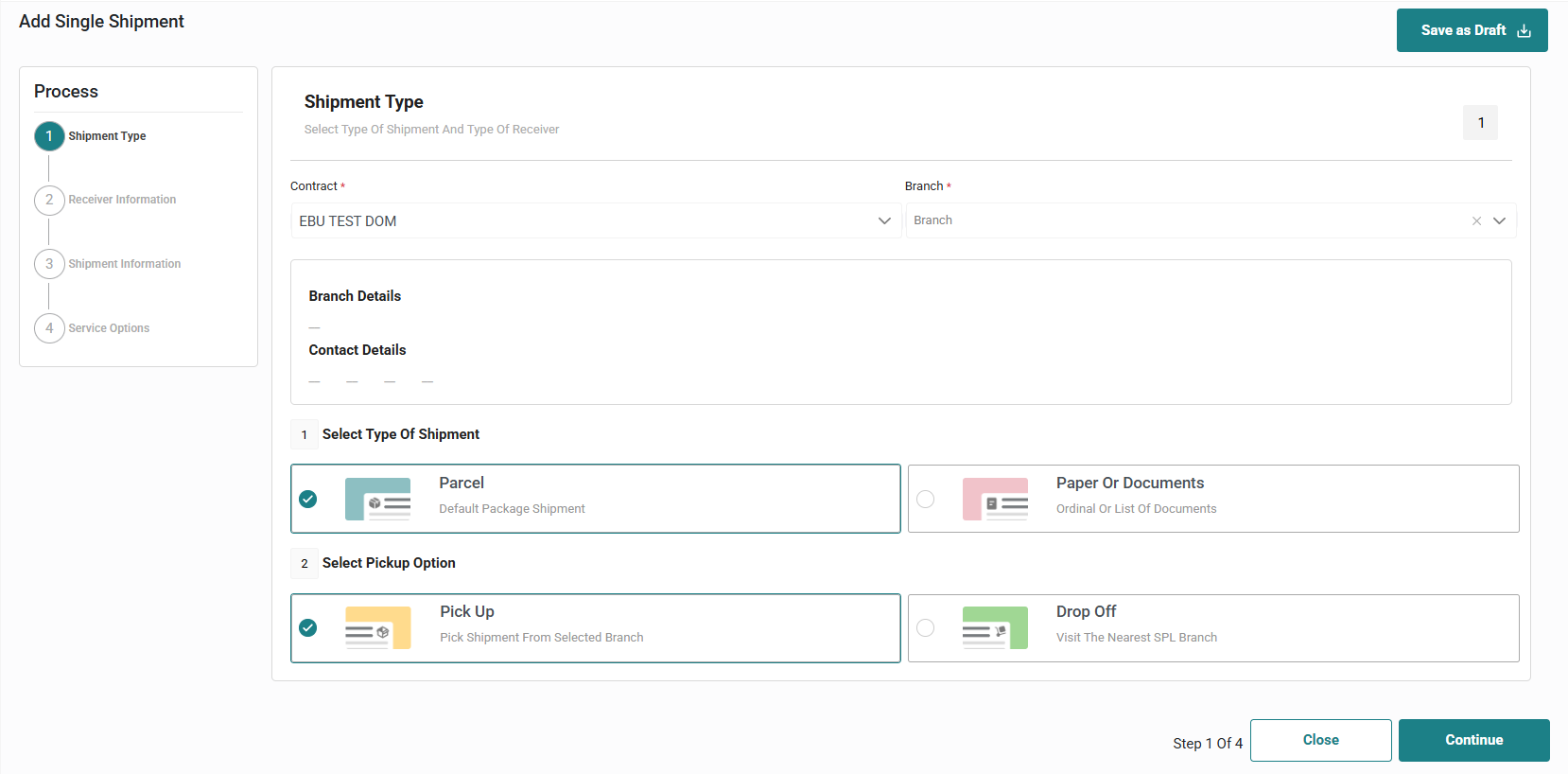
Task: Click inside the Branch input field
Action: [x=1182, y=221]
